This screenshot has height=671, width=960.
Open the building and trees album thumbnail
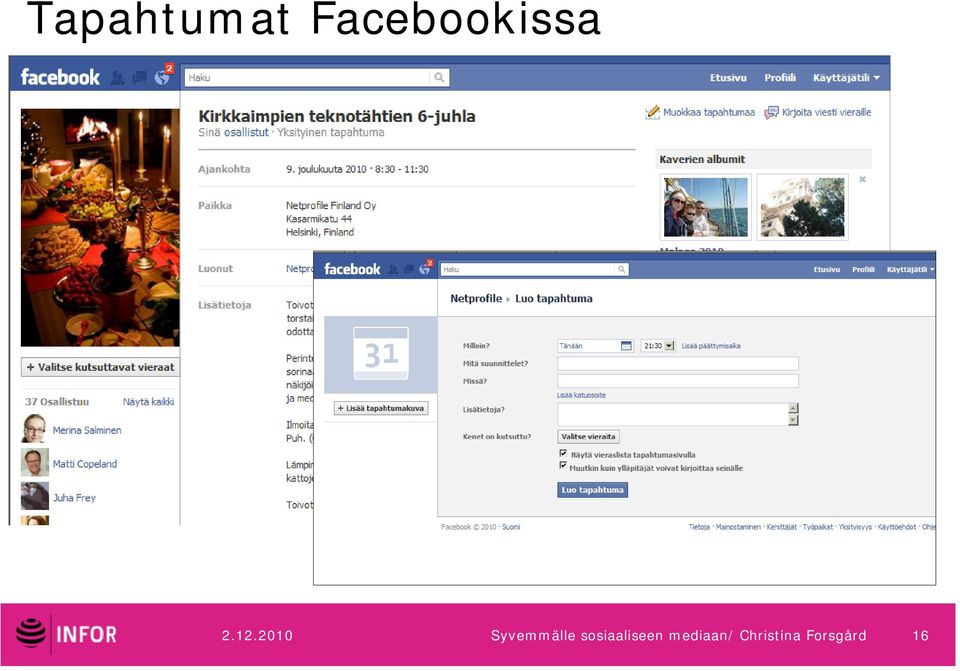[803, 207]
